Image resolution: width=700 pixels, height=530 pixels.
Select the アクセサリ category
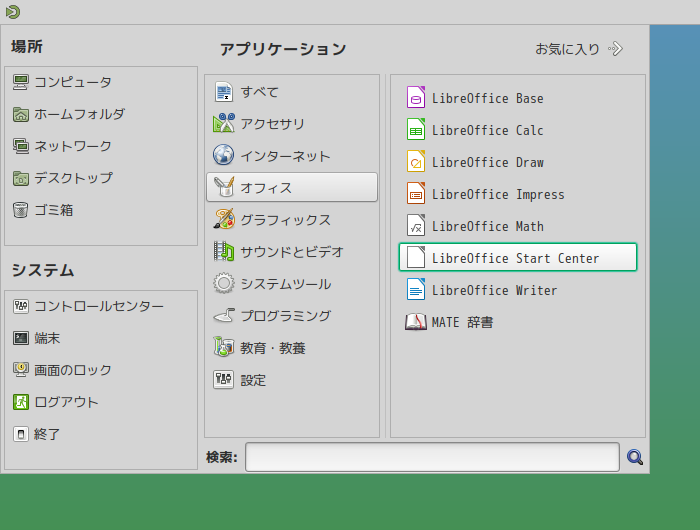click(292, 123)
